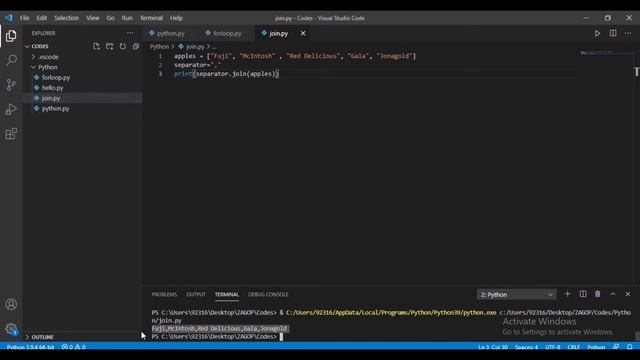Open the Go menu
Screen dimensions: 640x360
pyautogui.click(x=110, y=18)
